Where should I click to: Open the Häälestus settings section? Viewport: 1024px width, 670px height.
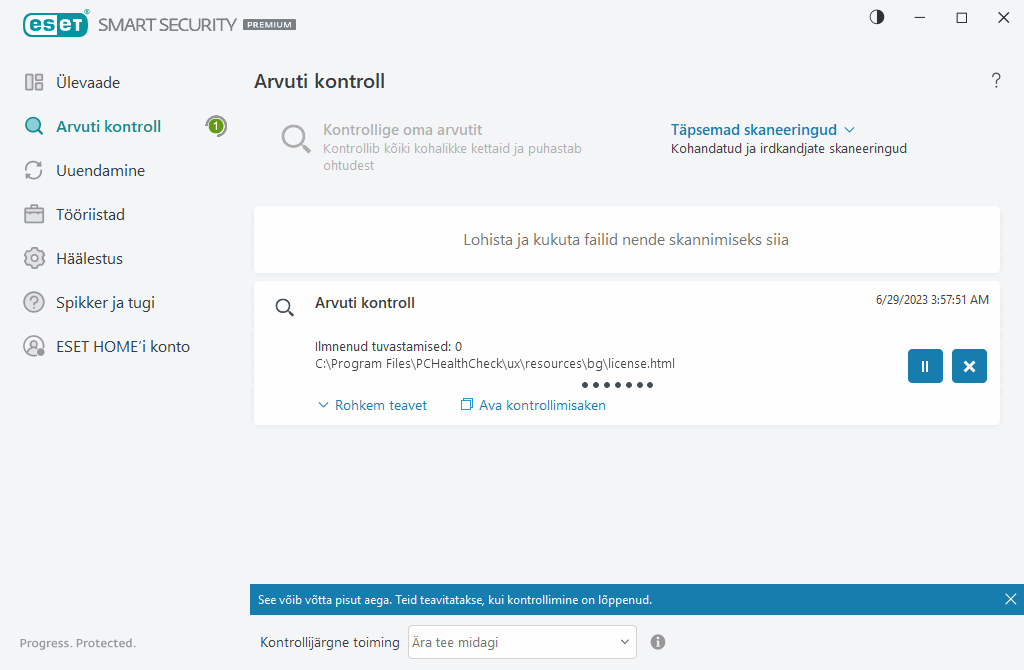tap(89, 259)
